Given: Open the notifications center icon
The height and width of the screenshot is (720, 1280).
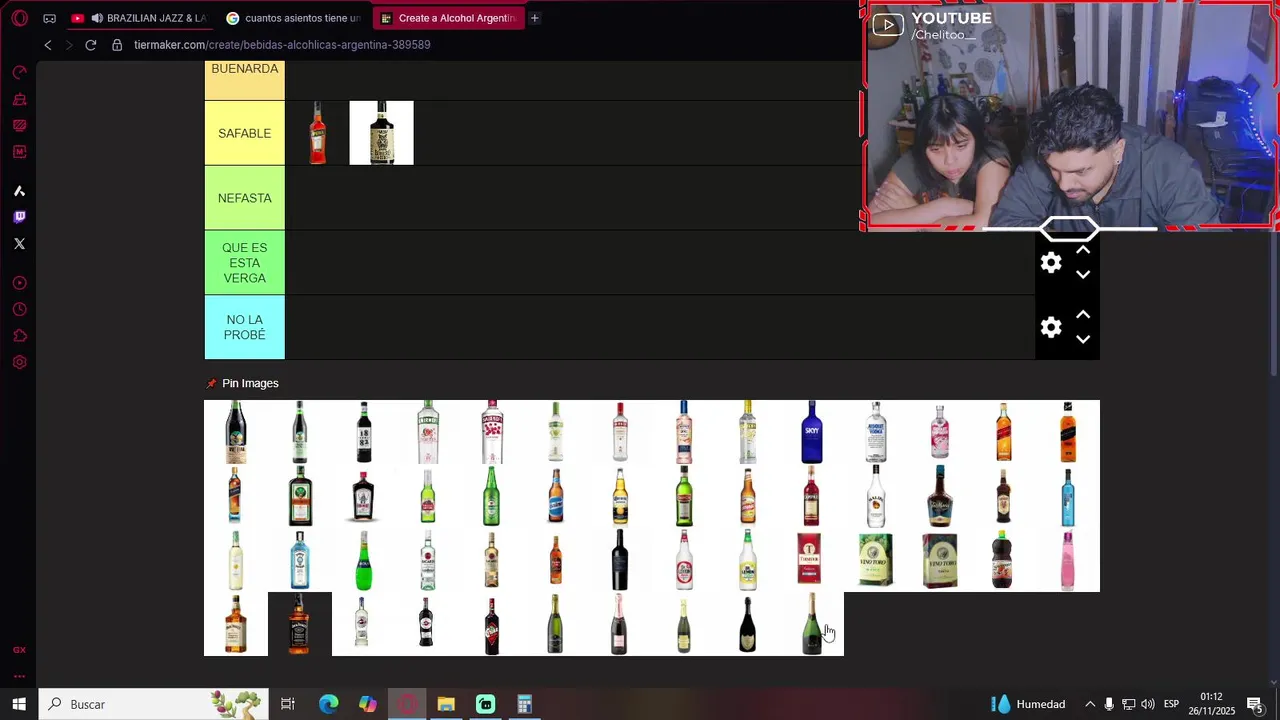Looking at the screenshot, I should coord(1255,704).
